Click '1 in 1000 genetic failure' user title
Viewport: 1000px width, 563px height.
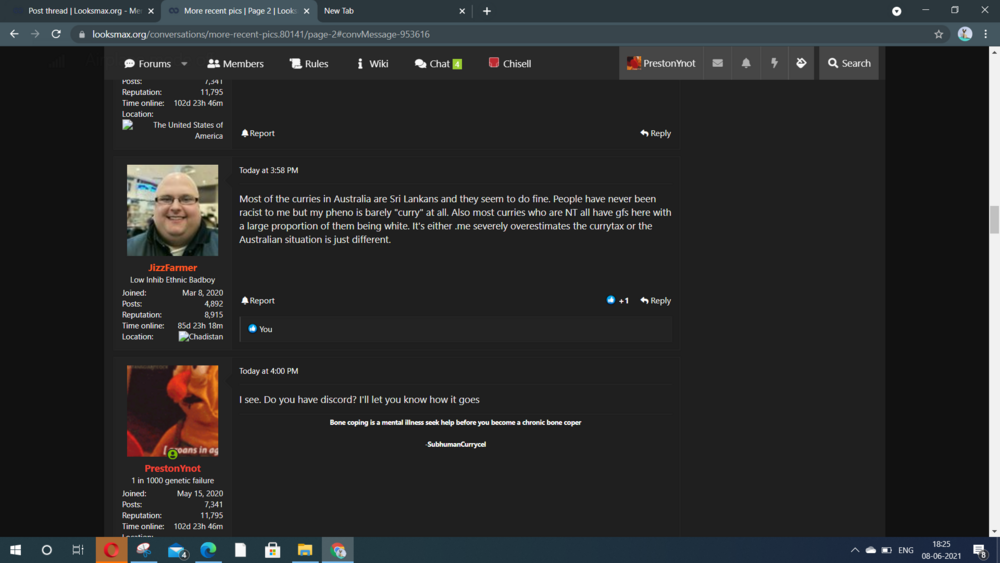tap(172, 481)
